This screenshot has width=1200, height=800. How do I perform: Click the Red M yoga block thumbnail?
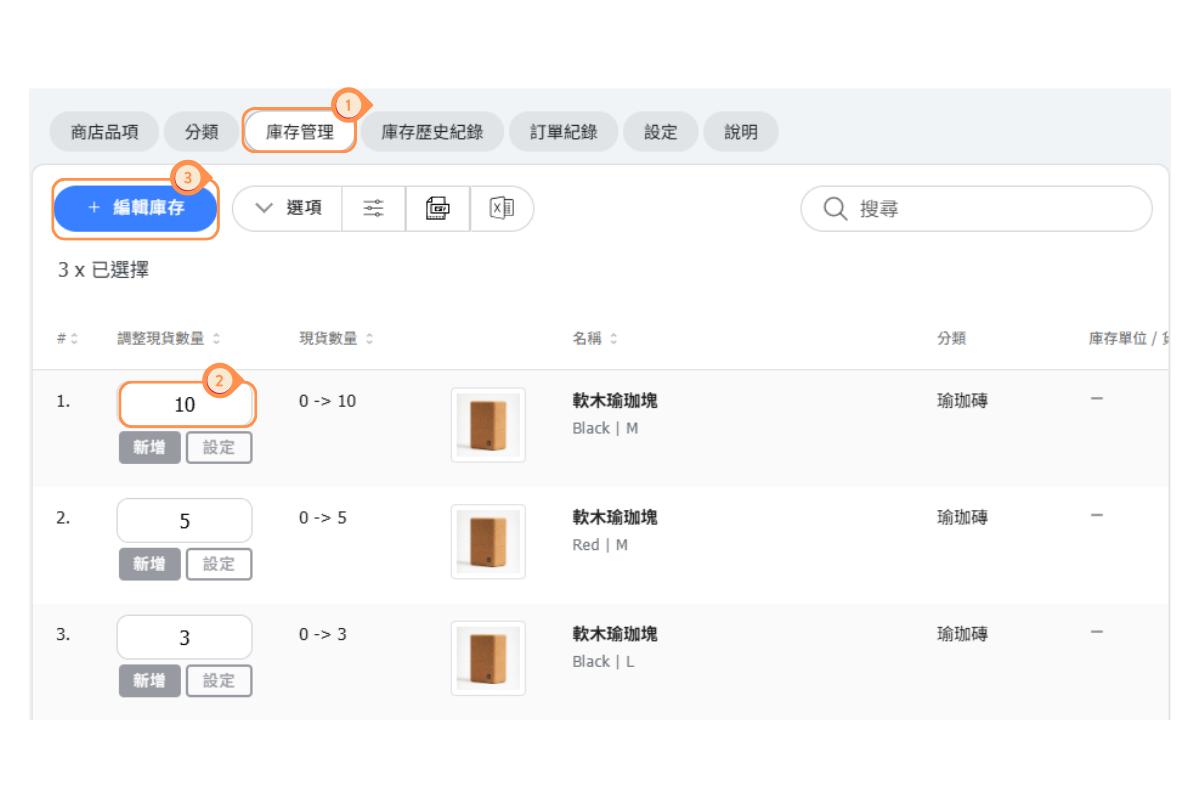488,542
